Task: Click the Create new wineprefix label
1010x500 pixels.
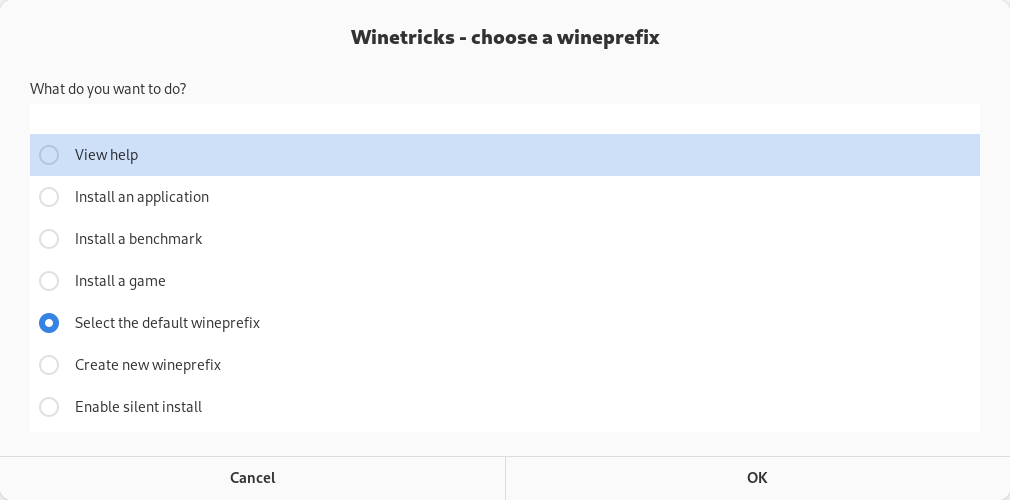Action: 148,365
